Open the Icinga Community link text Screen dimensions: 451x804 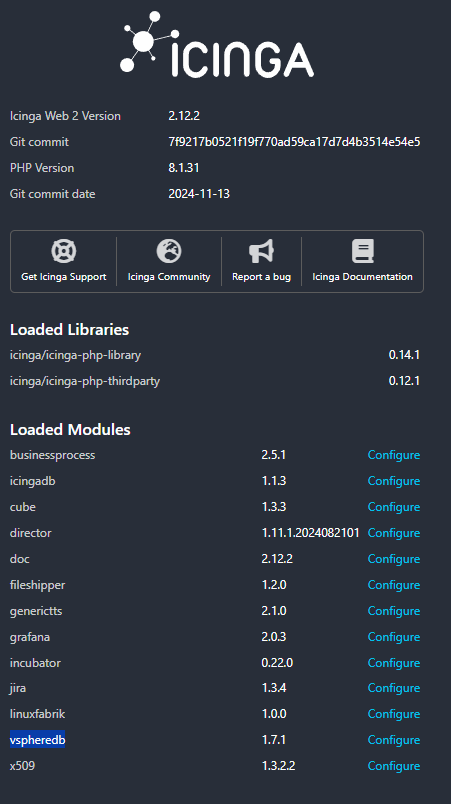pos(169,276)
